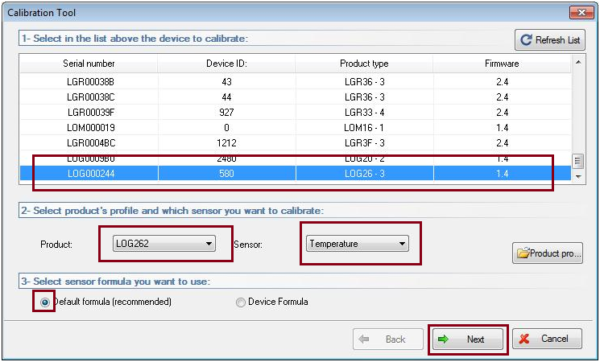Image resolution: width=600 pixels, height=362 pixels.
Task: Close the Calibration Tool window
Action: 582,12
